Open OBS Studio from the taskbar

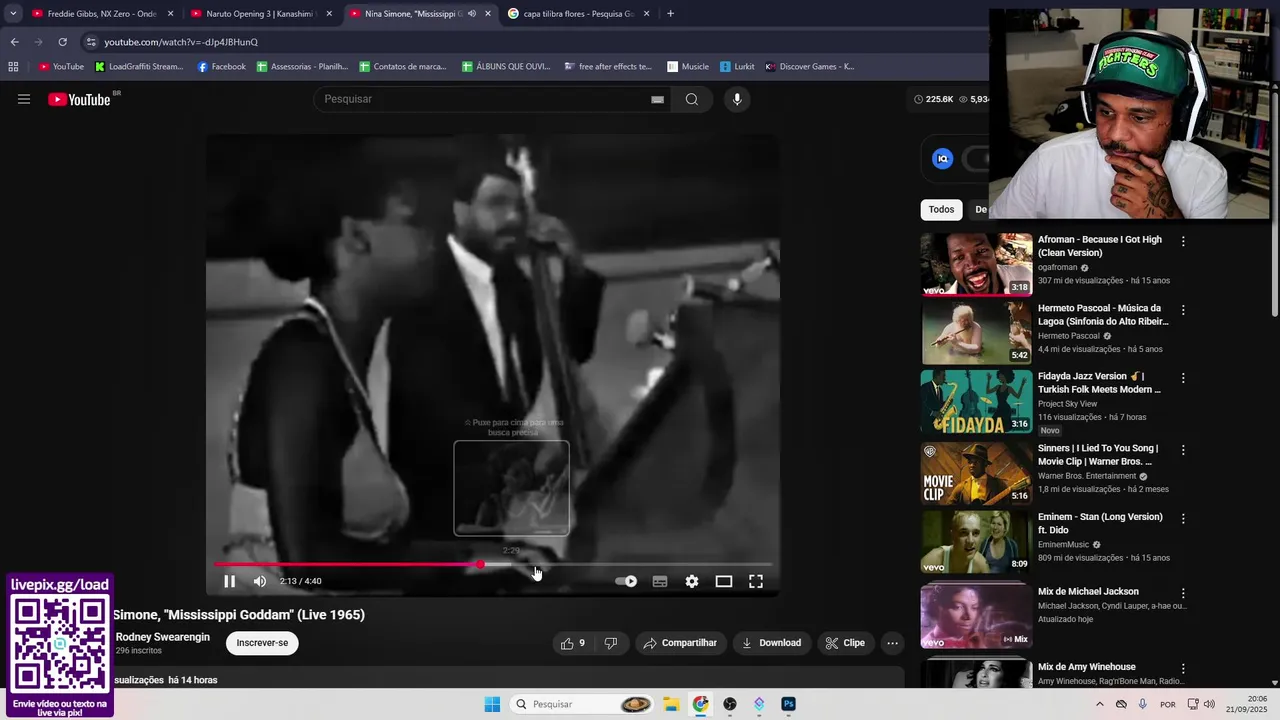point(730,704)
